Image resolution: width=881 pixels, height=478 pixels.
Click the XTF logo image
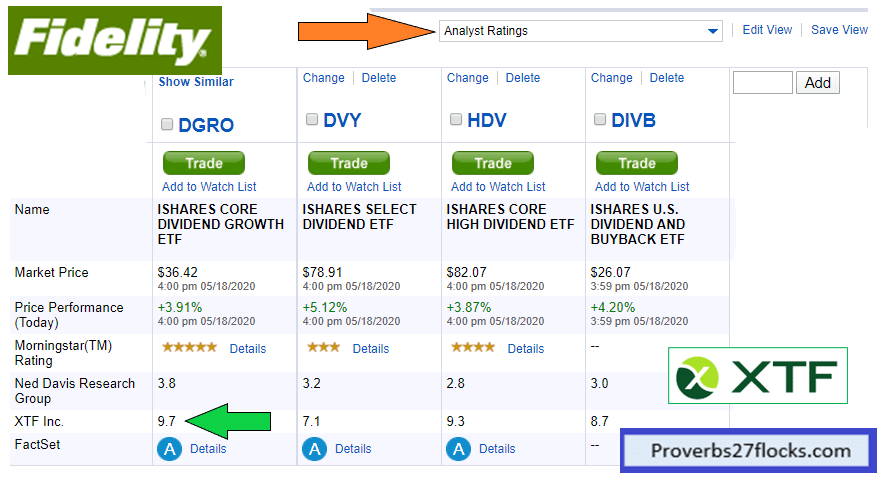point(757,376)
